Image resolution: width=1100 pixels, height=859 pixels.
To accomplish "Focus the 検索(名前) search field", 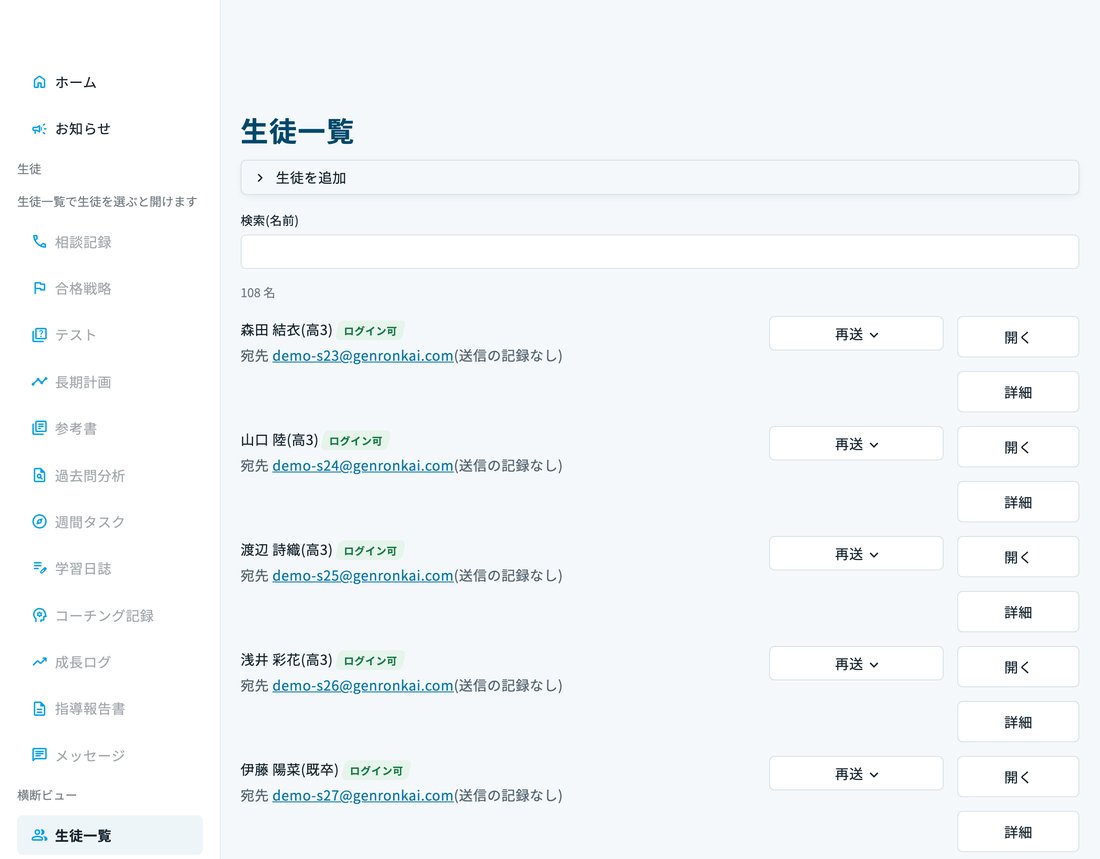I will pyautogui.click(x=659, y=252).
